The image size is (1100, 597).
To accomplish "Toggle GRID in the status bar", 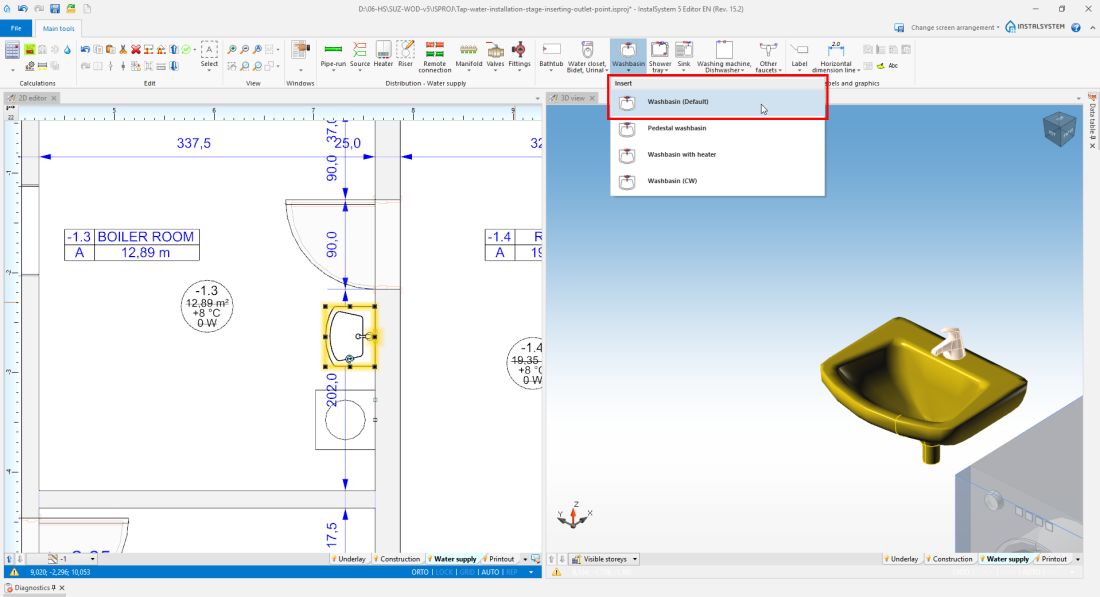I will (467, 572).
